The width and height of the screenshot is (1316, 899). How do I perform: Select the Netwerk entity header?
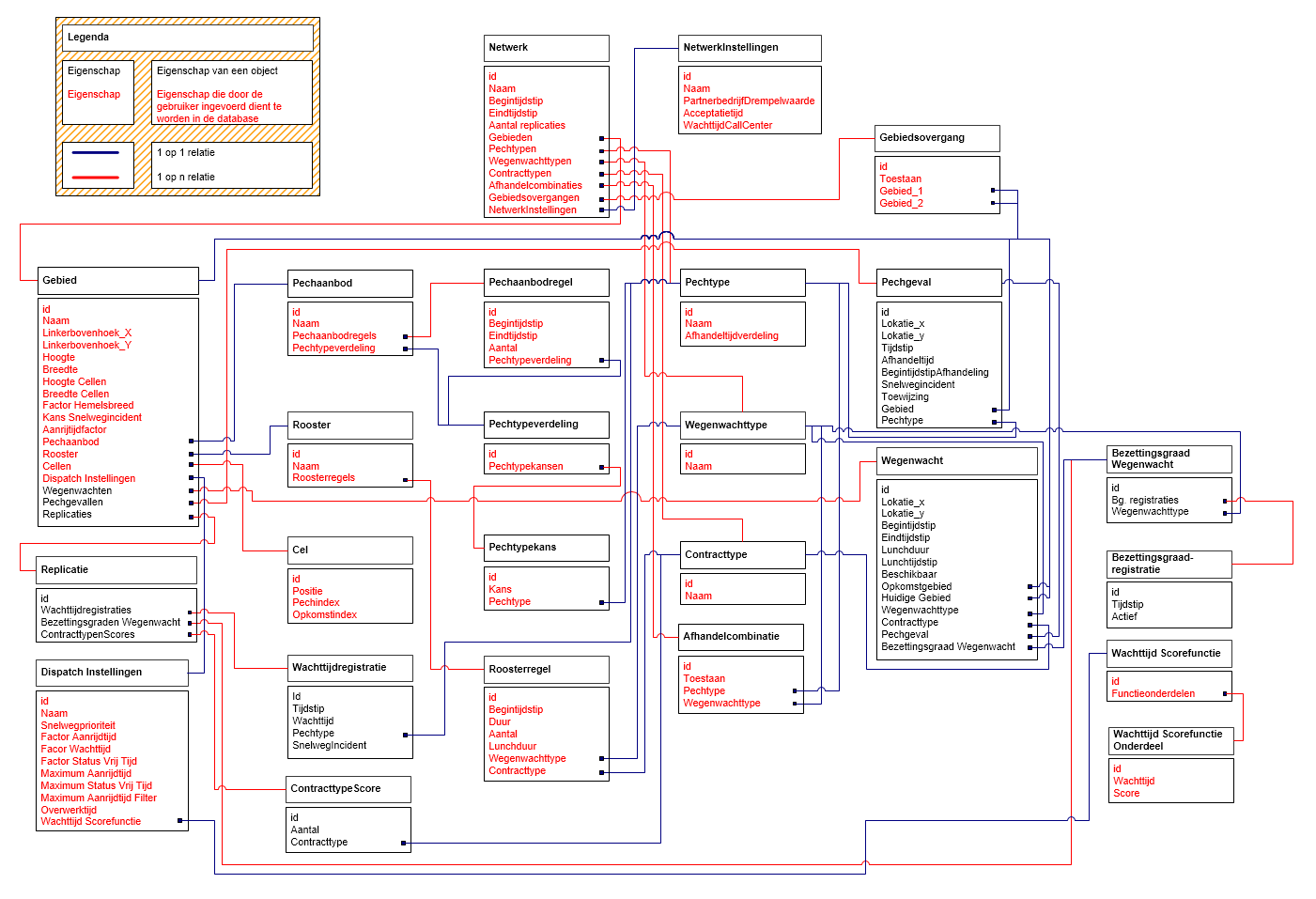point(547,48)
